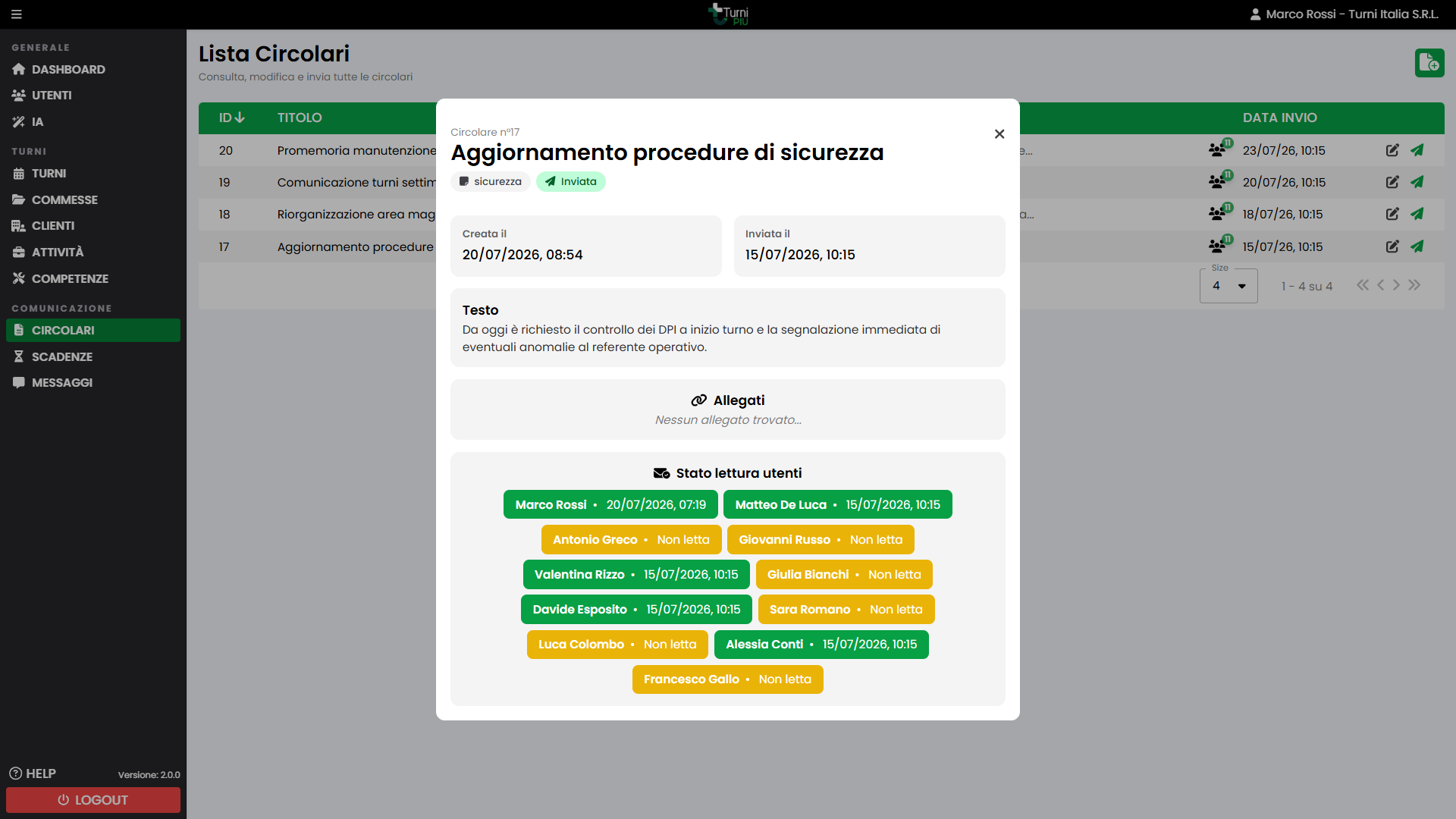Click Francesco Gallo Non letta chip
Image resolution: width=1456 pixels, height=819 pixels.
pyautogui.click(x=727, y=679)
